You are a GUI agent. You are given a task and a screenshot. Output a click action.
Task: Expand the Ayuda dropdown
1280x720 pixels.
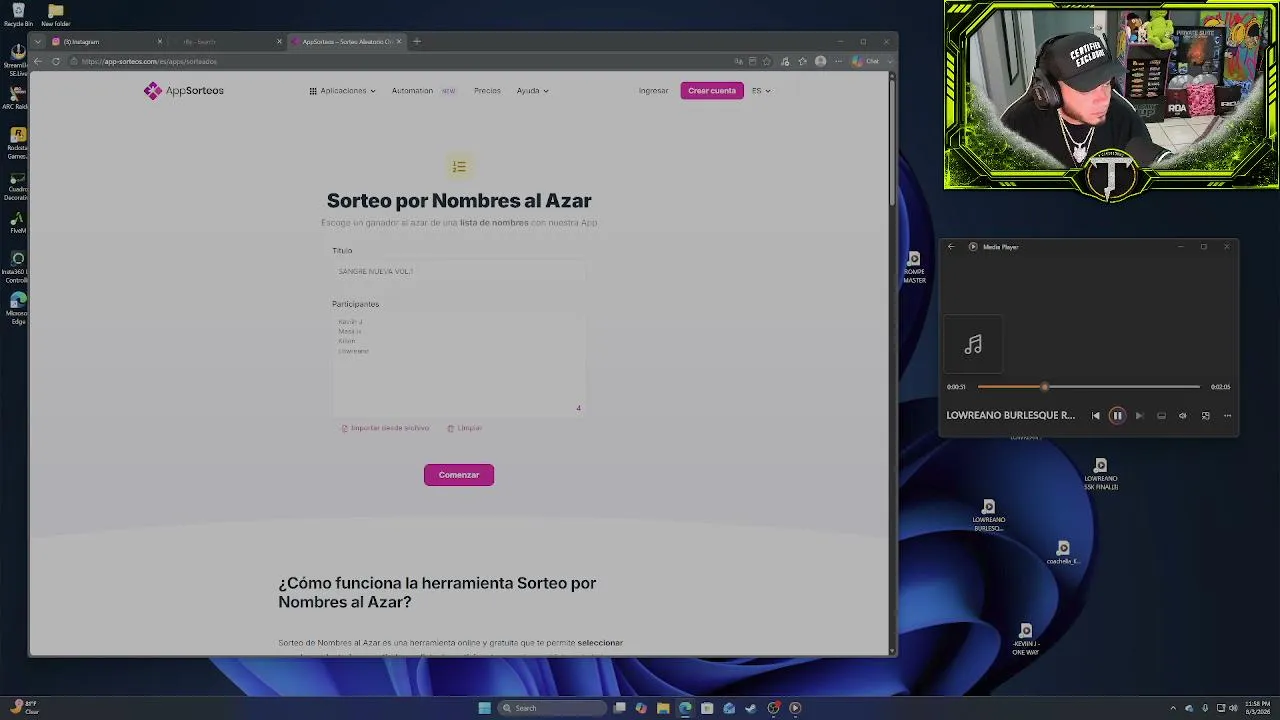click(532, 91)
